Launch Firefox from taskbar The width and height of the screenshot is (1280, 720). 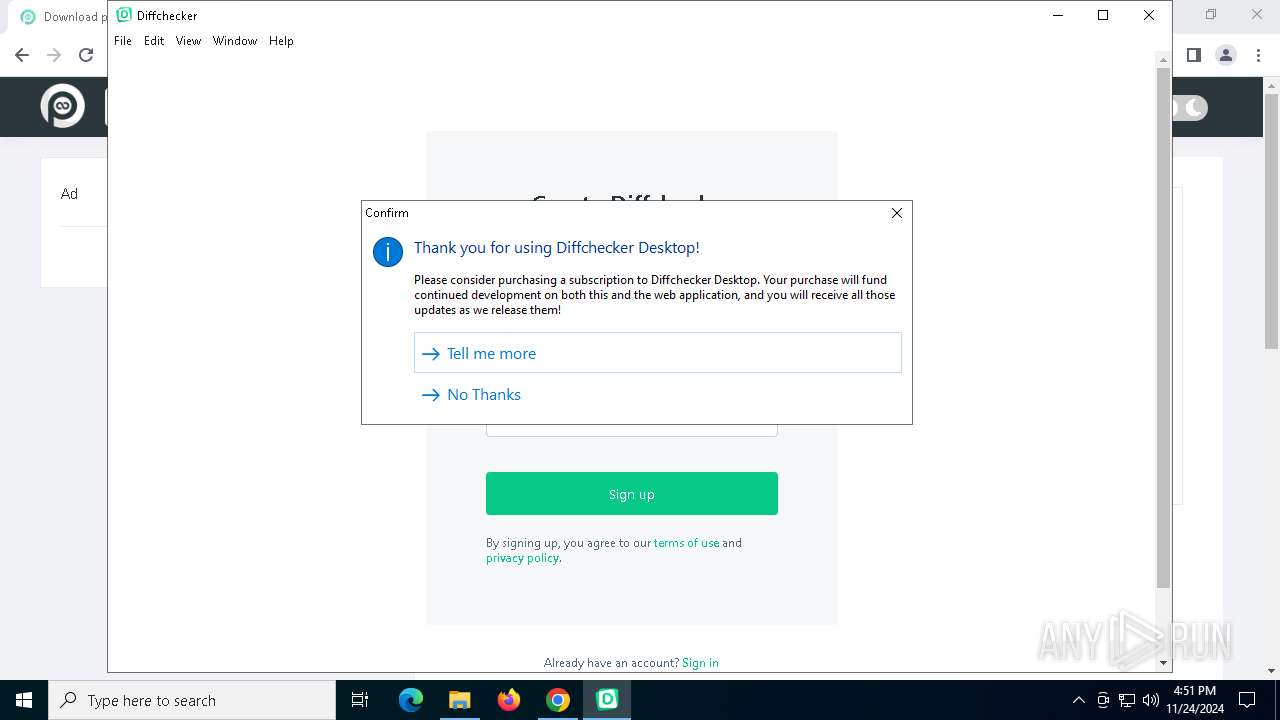pos(509,700)
